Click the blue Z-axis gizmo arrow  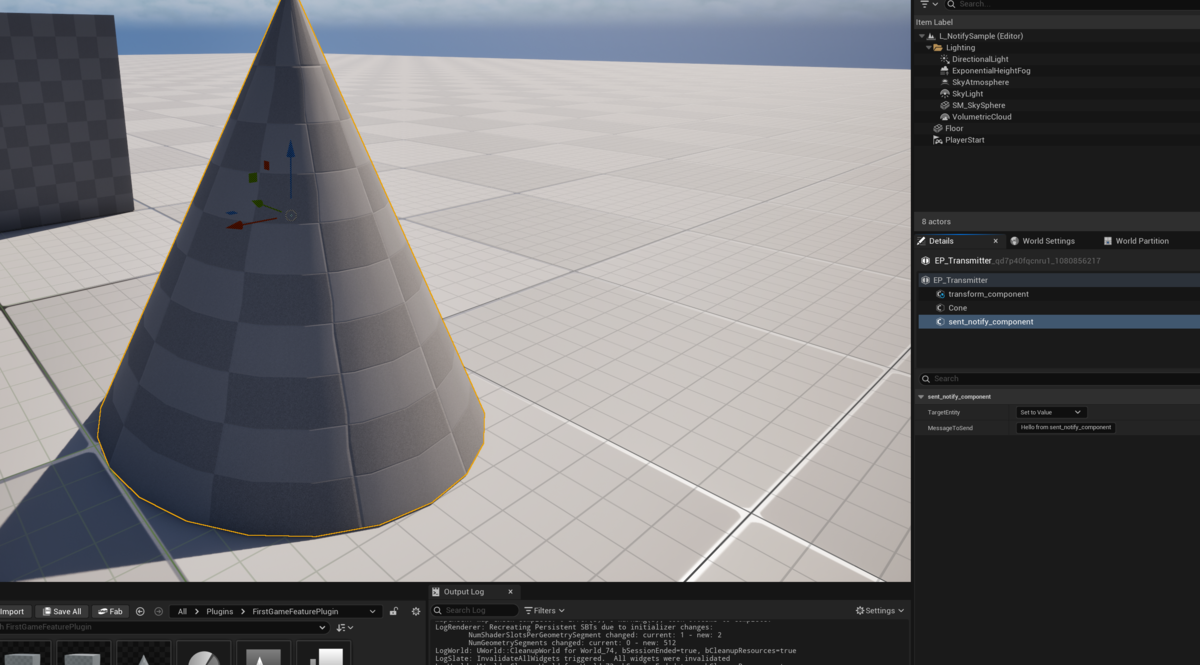(x=291, y=165)
